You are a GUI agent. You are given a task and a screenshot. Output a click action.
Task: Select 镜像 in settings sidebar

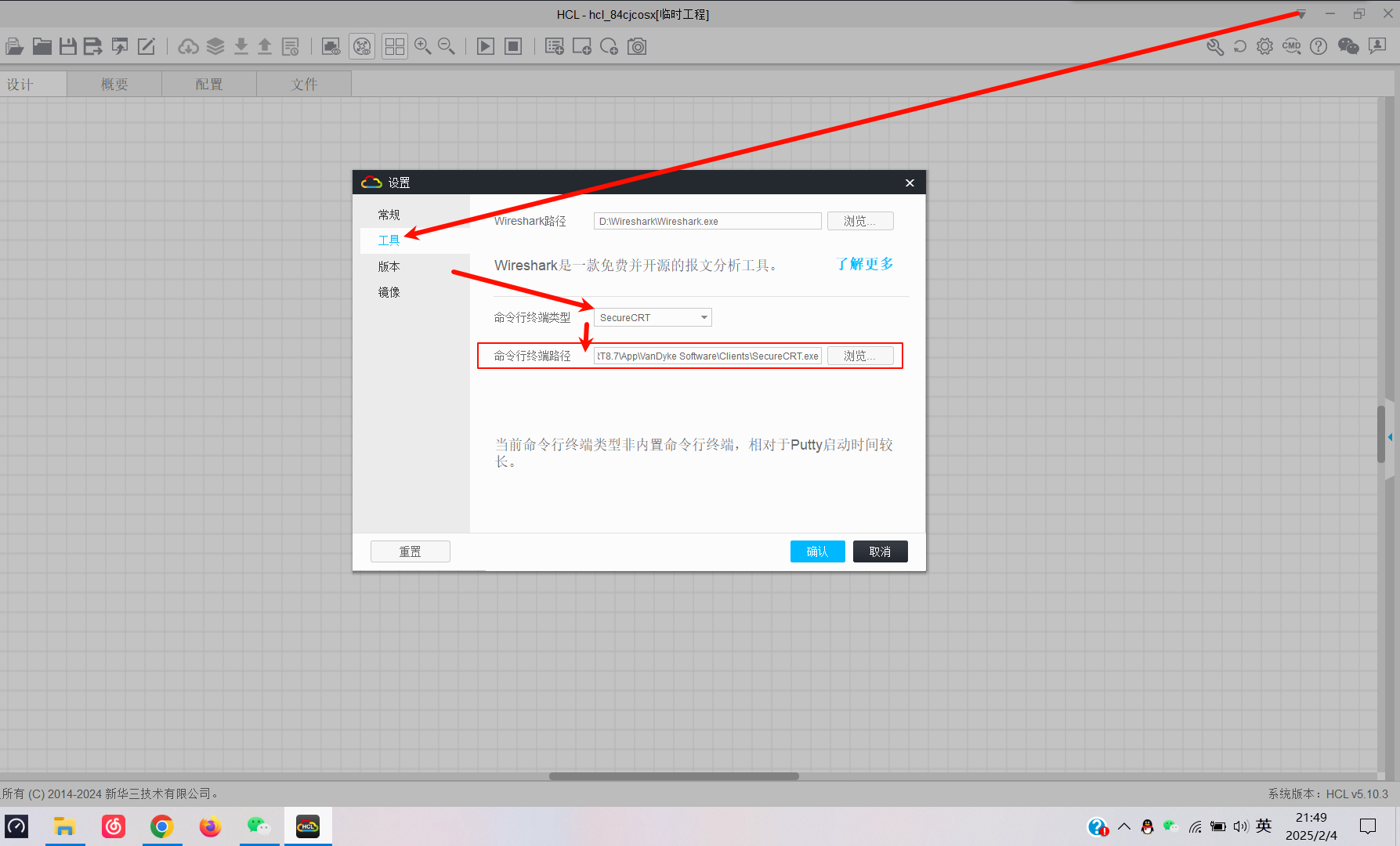(x=389, y=292)
